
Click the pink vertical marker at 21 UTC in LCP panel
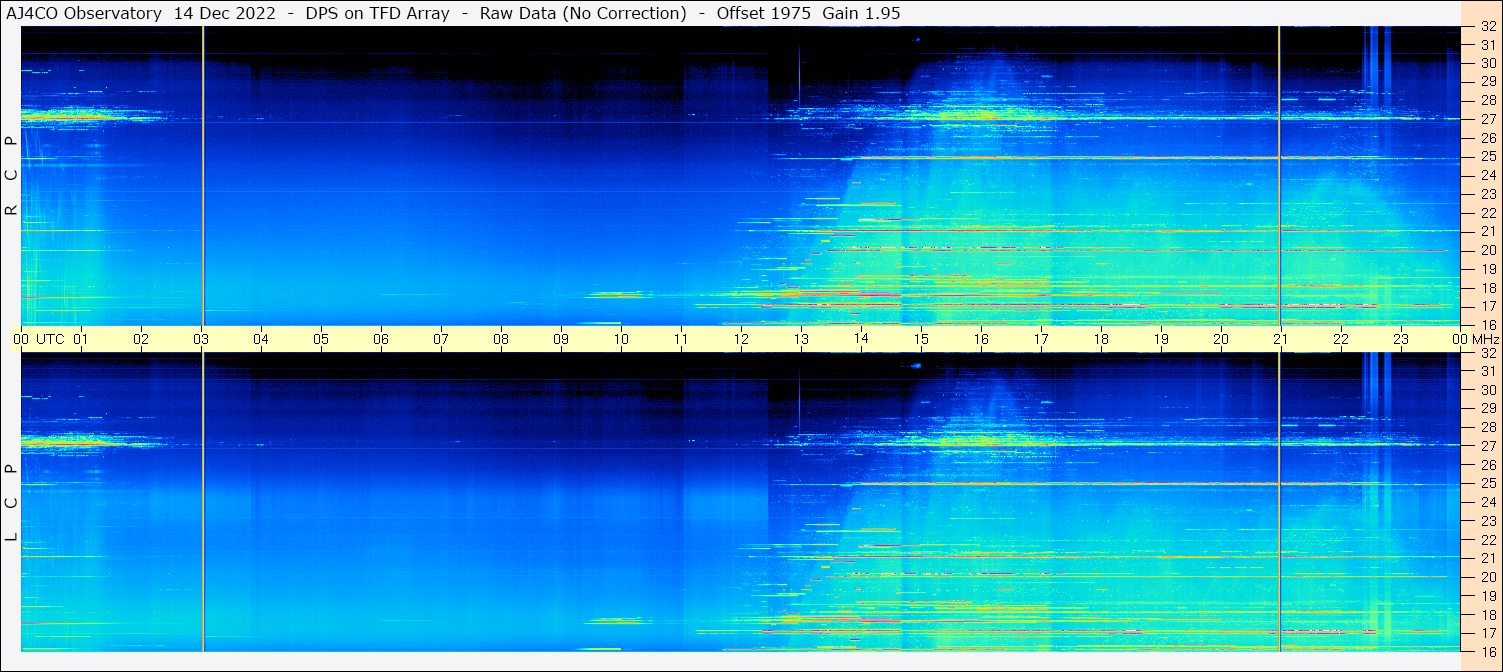(1279, 502)
